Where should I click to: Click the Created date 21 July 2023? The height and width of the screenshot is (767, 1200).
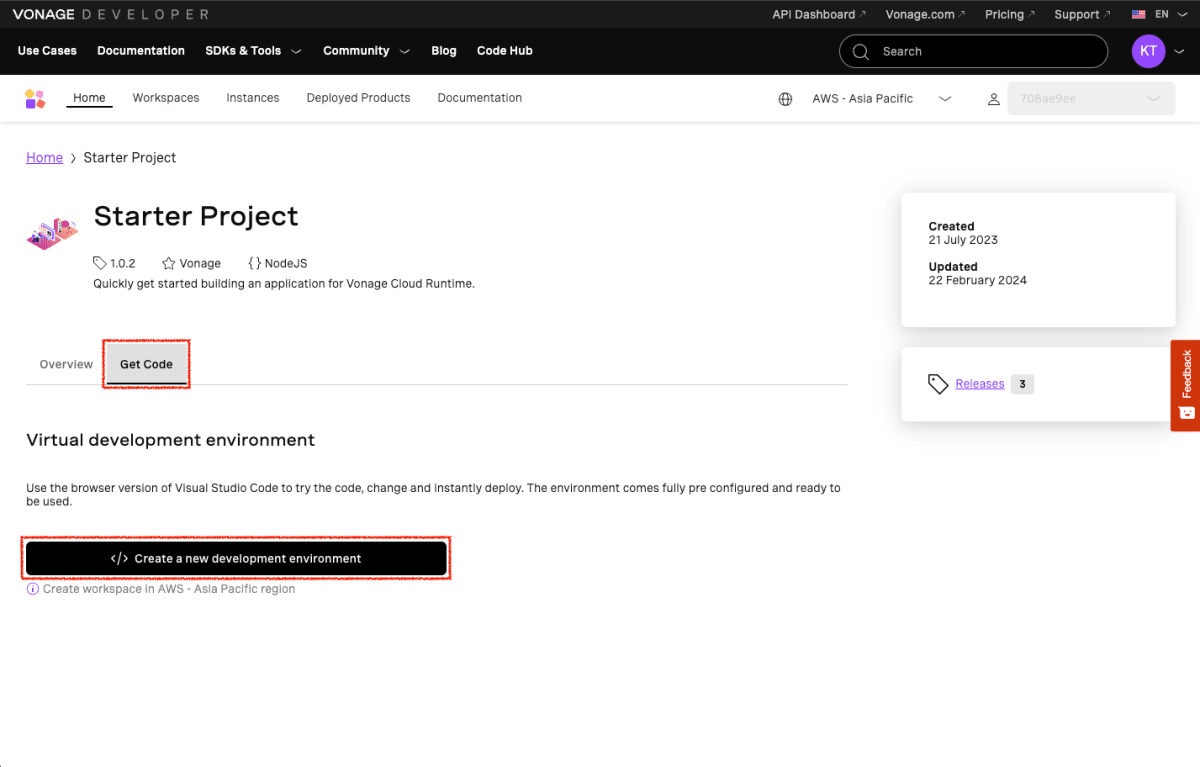tap(963, 240)
